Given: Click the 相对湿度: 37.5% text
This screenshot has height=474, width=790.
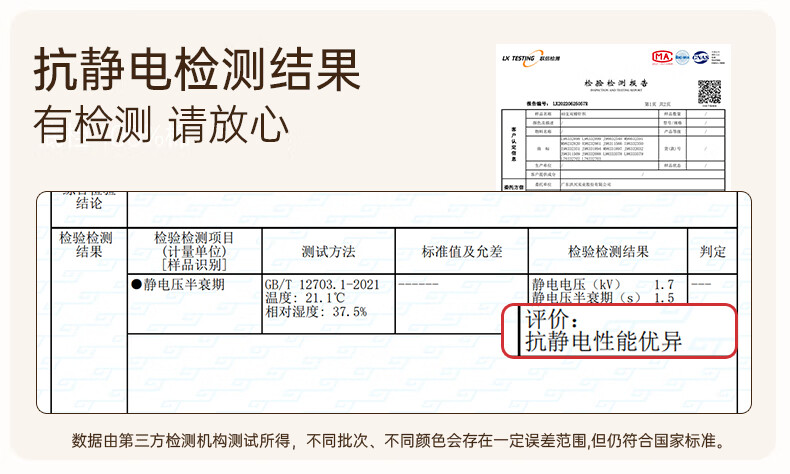Looking at the screenshot, I should coord(316,312).
